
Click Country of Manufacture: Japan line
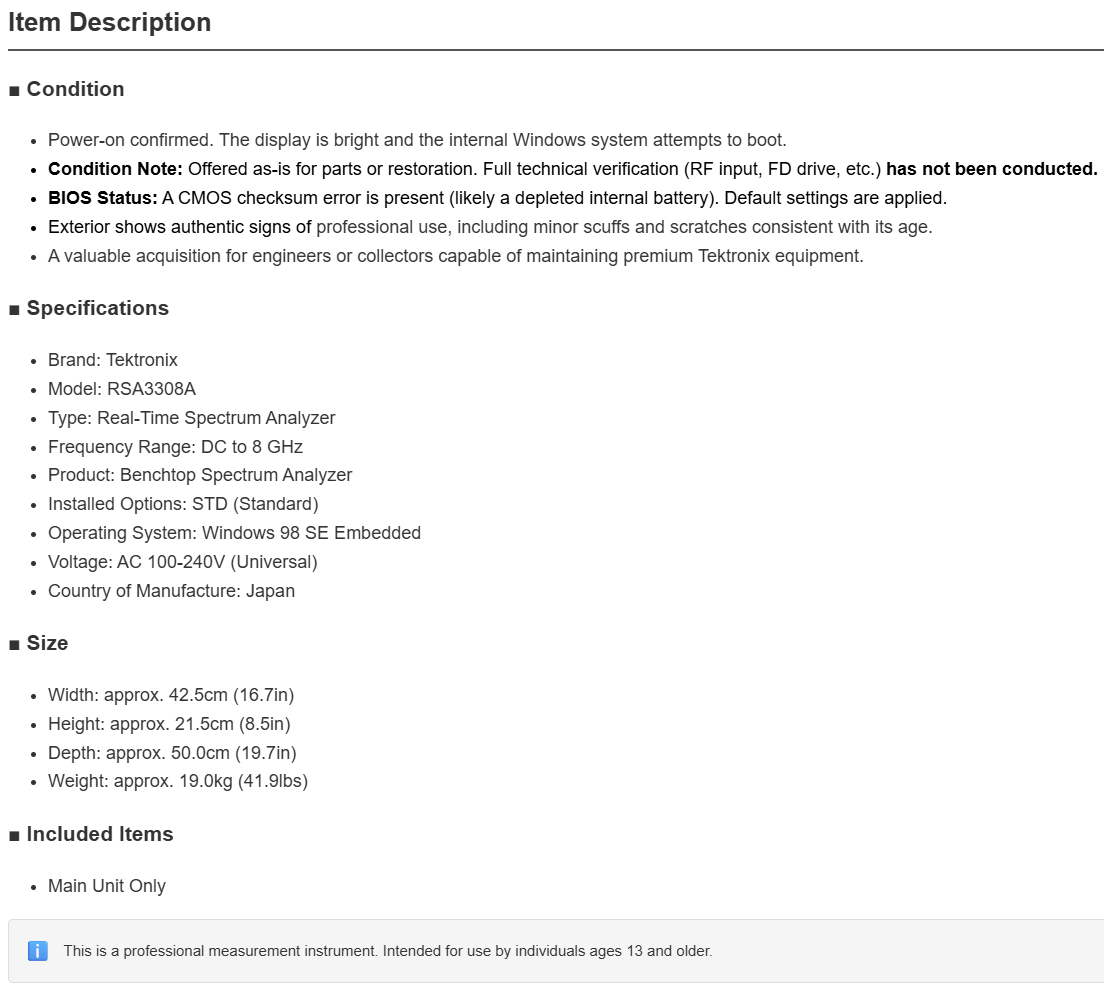(171, 591)
